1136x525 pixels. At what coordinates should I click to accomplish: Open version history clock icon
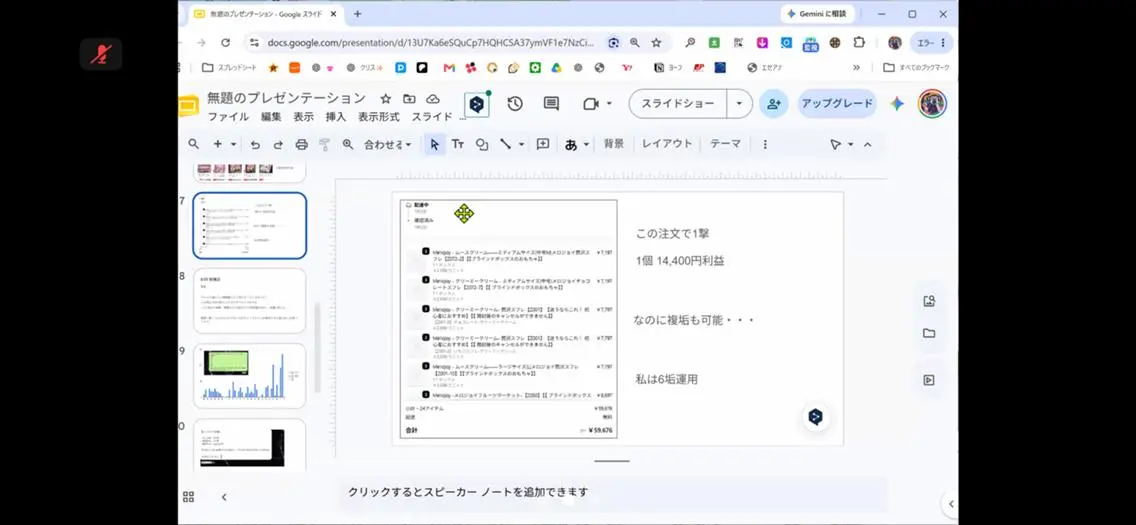pos(515,104)
